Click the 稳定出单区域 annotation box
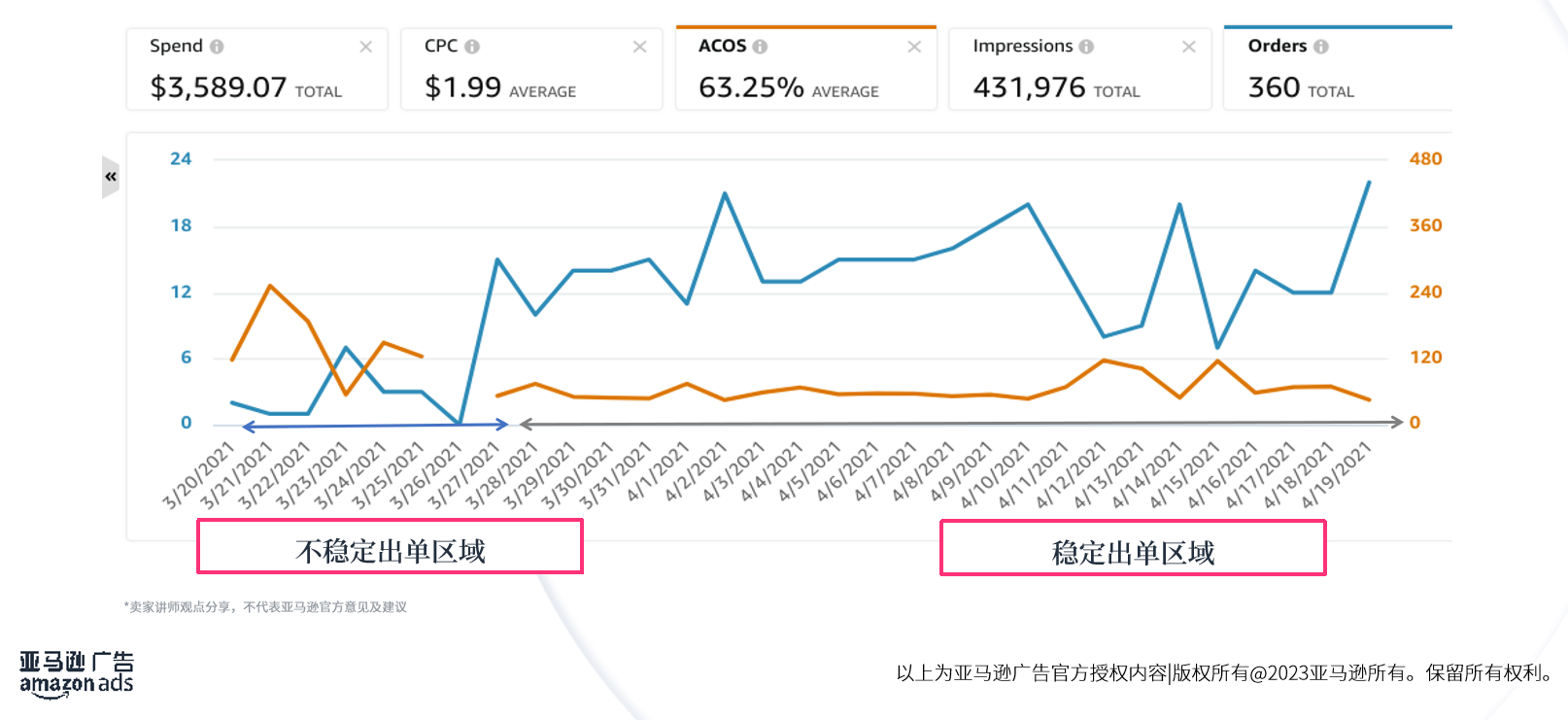1568x720 pixels. pyautogui.click(x=1133, y=548)
